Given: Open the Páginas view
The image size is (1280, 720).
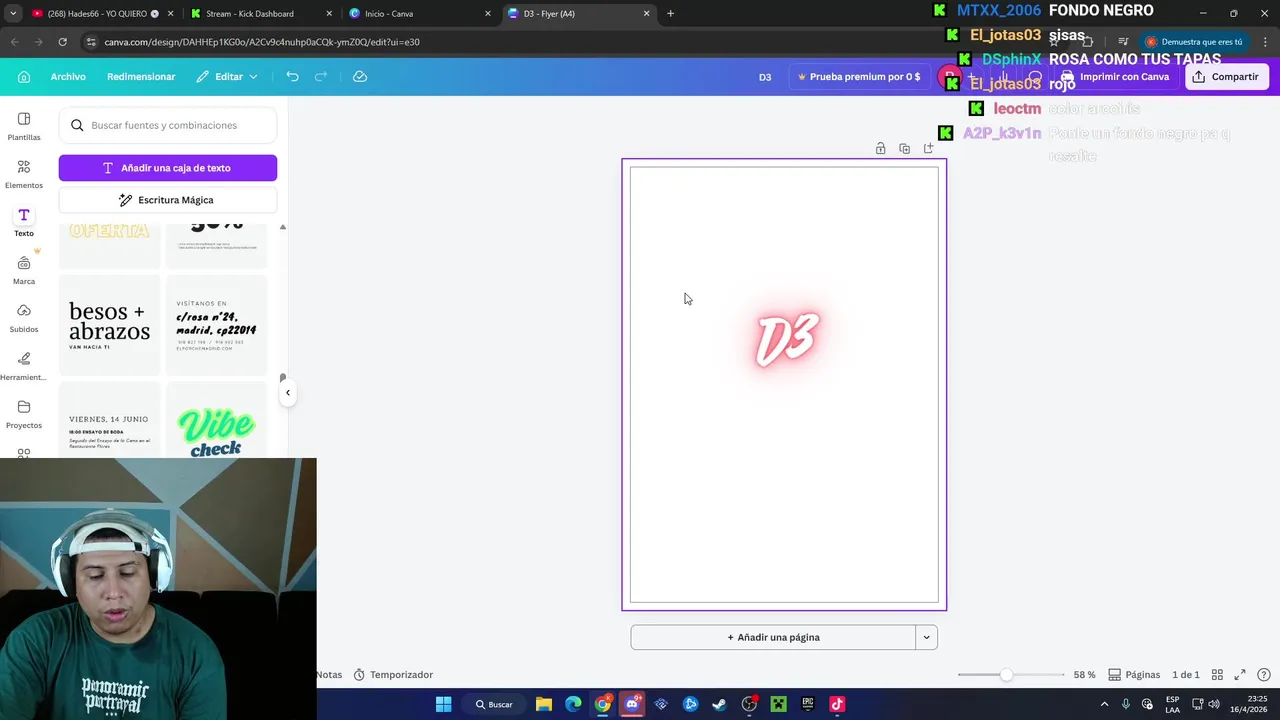Looking at the screenshot, I should click(1134, 675).
